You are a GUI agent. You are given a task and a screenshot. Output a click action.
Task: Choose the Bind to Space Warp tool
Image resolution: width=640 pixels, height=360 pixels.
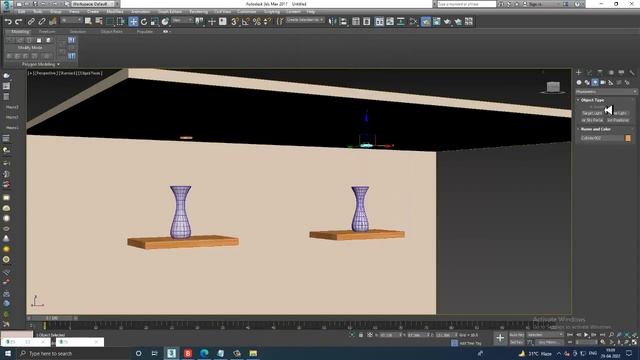coord(53,22)
